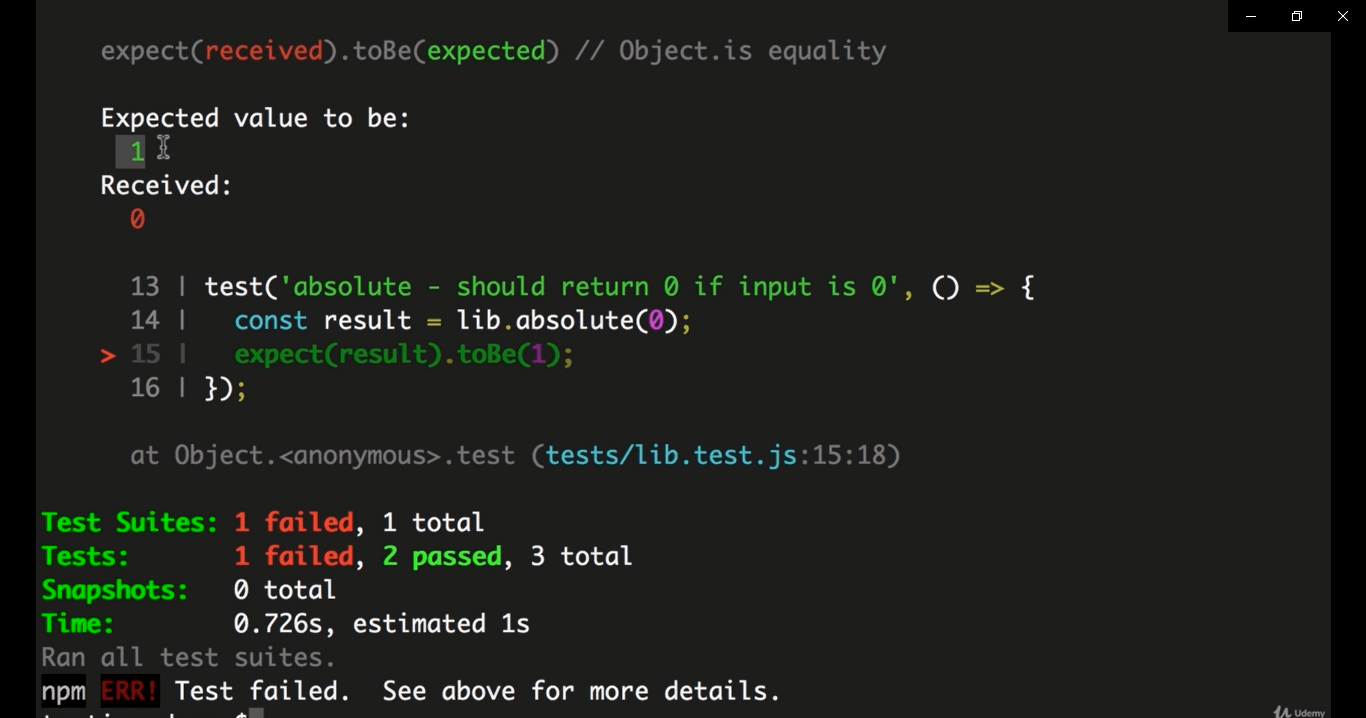Click the Udemy logo watermark
The image size is (1366, 718).
1300,712
